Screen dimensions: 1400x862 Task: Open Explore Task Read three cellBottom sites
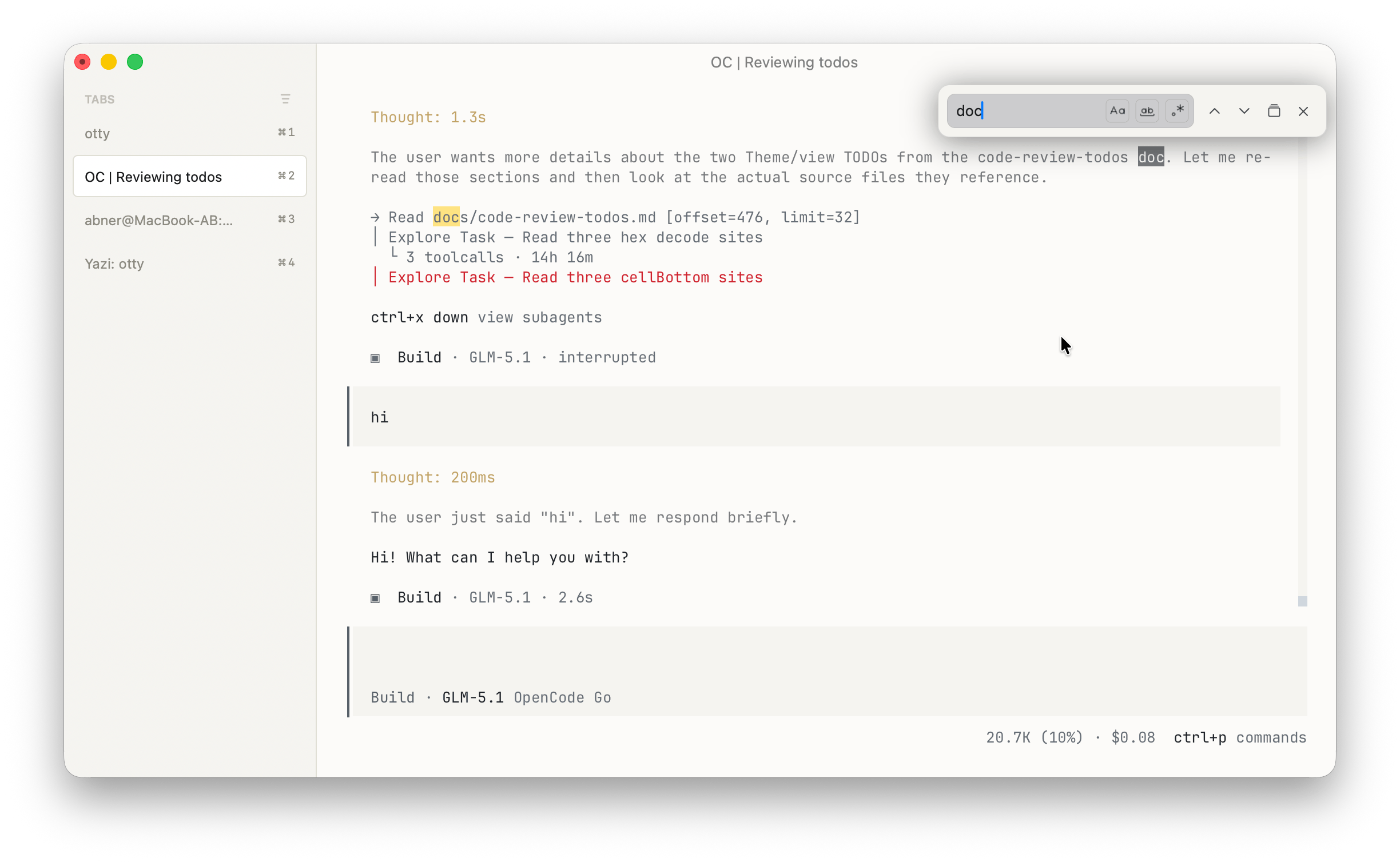[575, 277]
